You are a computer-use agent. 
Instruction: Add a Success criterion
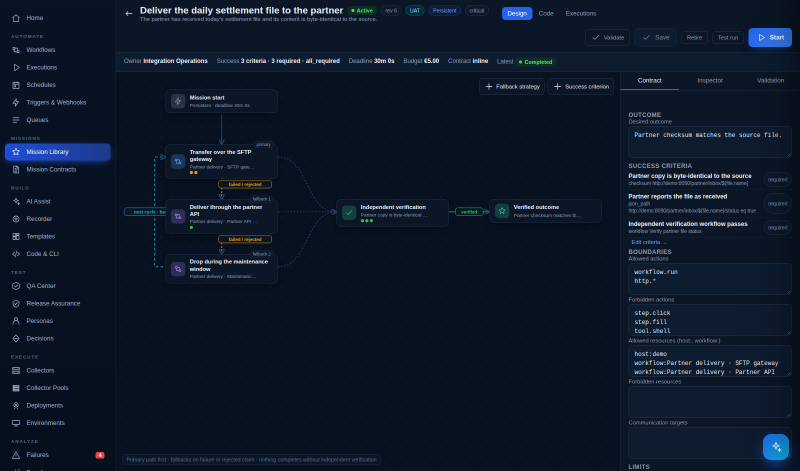(x=581, y=87)
